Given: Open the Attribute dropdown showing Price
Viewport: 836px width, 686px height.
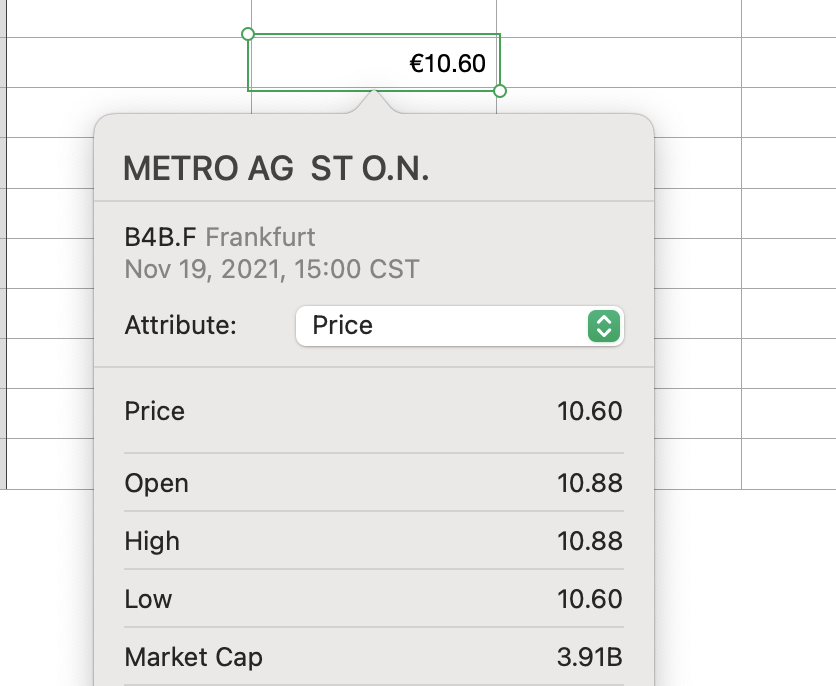Looking at the screenshot, I should click(x=459, y=326).
